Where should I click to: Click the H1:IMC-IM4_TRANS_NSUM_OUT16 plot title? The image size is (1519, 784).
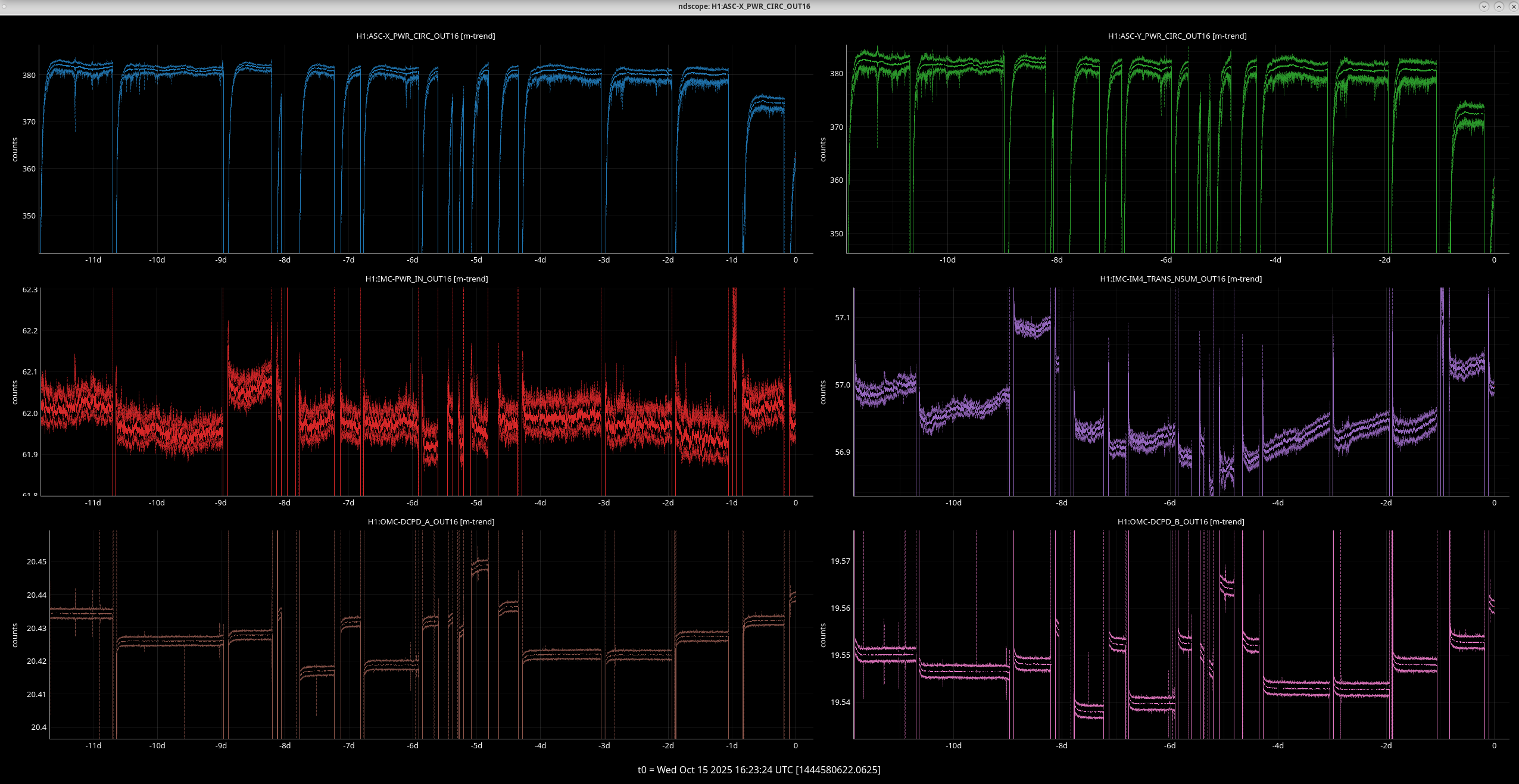tap(1180, 279)
